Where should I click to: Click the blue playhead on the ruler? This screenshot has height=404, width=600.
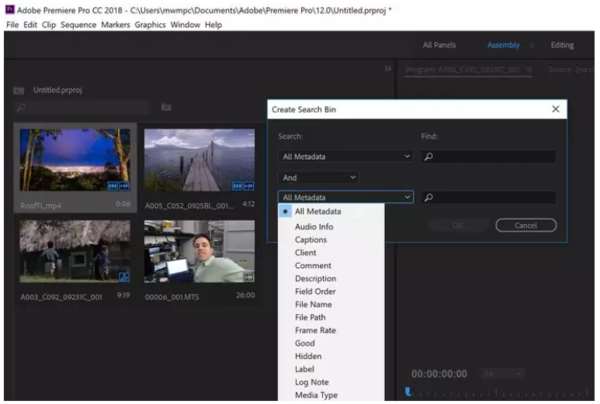point(408,392)
